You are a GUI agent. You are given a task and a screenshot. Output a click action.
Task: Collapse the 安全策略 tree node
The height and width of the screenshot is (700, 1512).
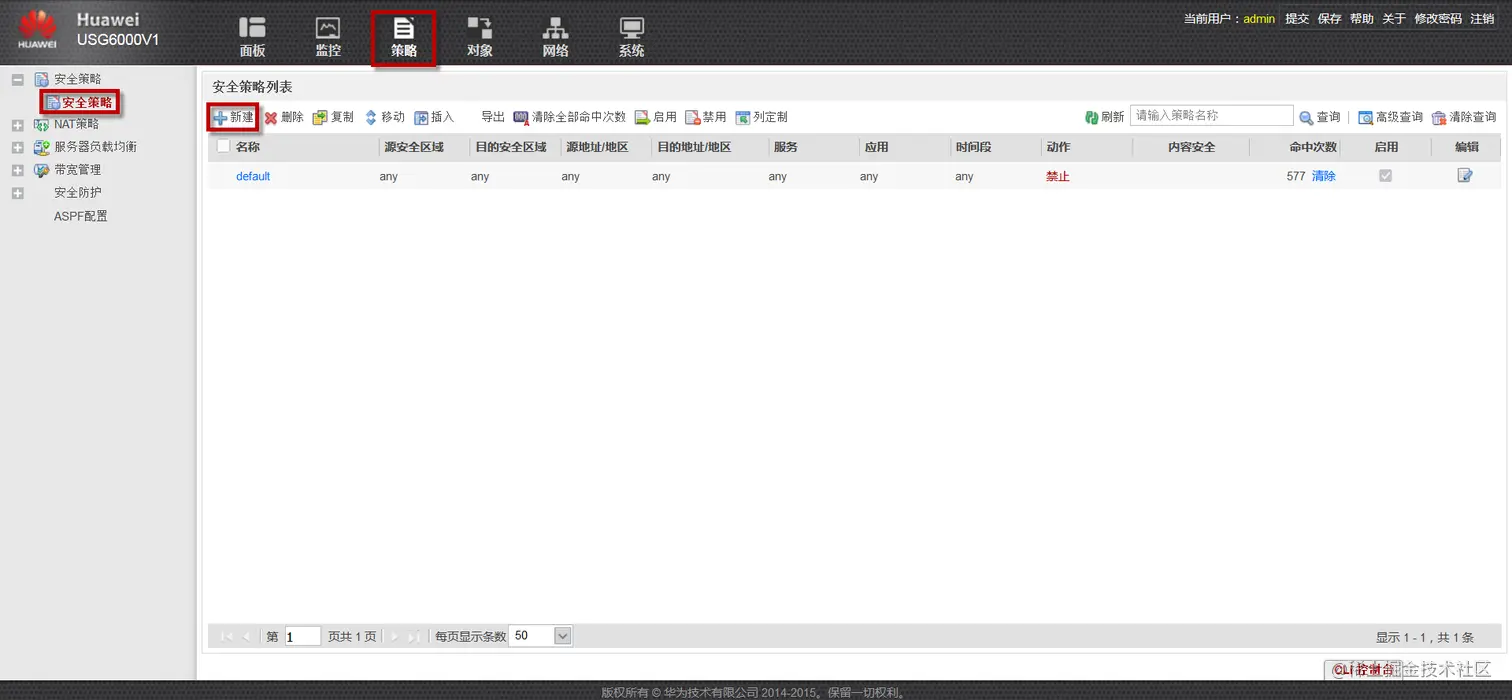(x=17, y=79)
